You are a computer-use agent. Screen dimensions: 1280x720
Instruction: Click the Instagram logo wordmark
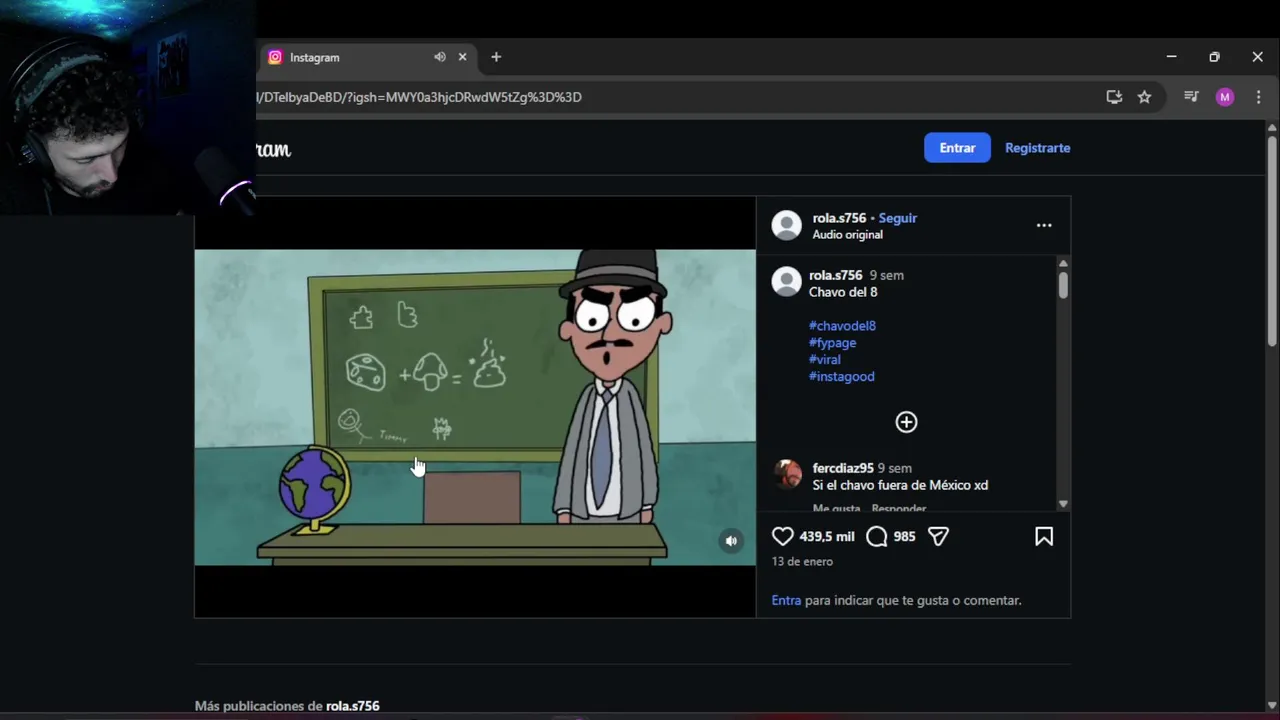273,150
